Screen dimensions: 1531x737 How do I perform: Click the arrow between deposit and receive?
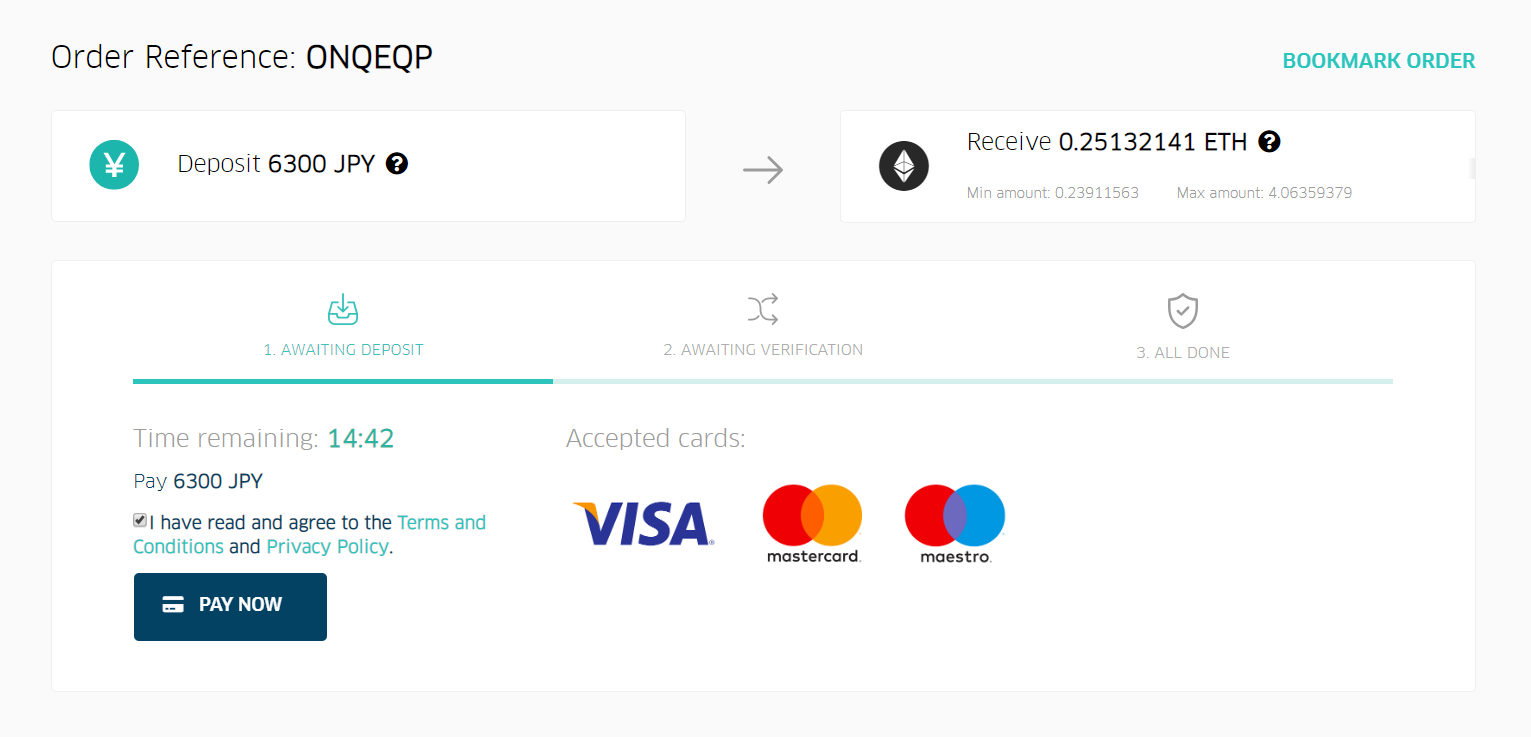pyautogui.click(x=763, y=170)
